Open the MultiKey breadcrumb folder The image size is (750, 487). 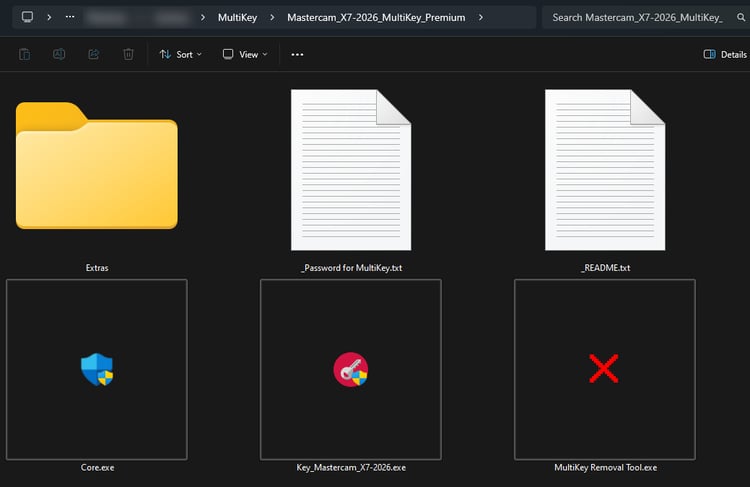237,18
